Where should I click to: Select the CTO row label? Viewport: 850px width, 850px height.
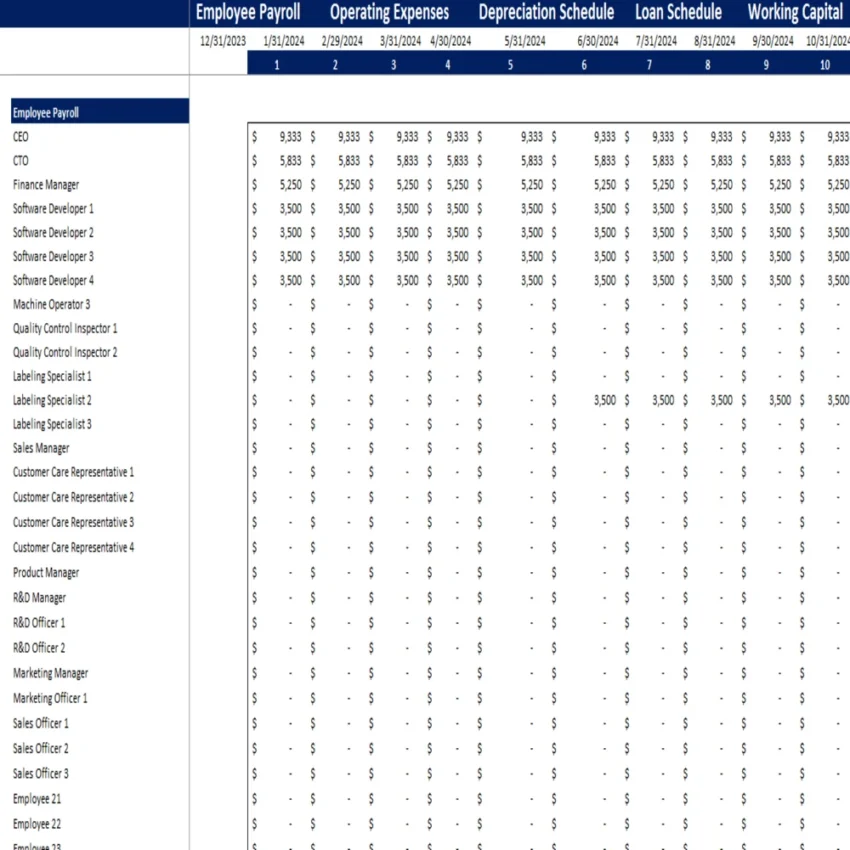point(21,160)
